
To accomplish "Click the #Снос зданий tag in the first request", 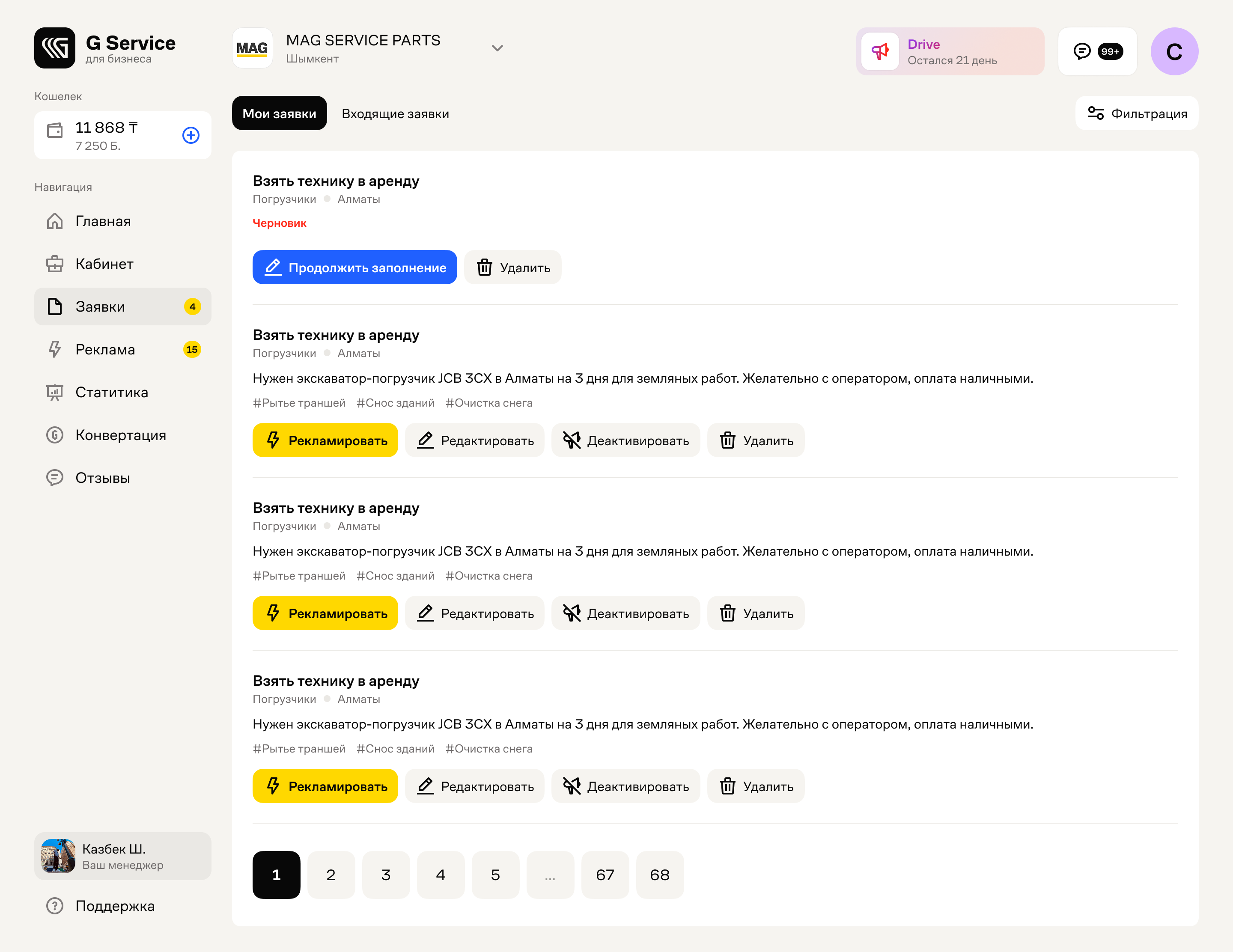I will tap(395, 403).
